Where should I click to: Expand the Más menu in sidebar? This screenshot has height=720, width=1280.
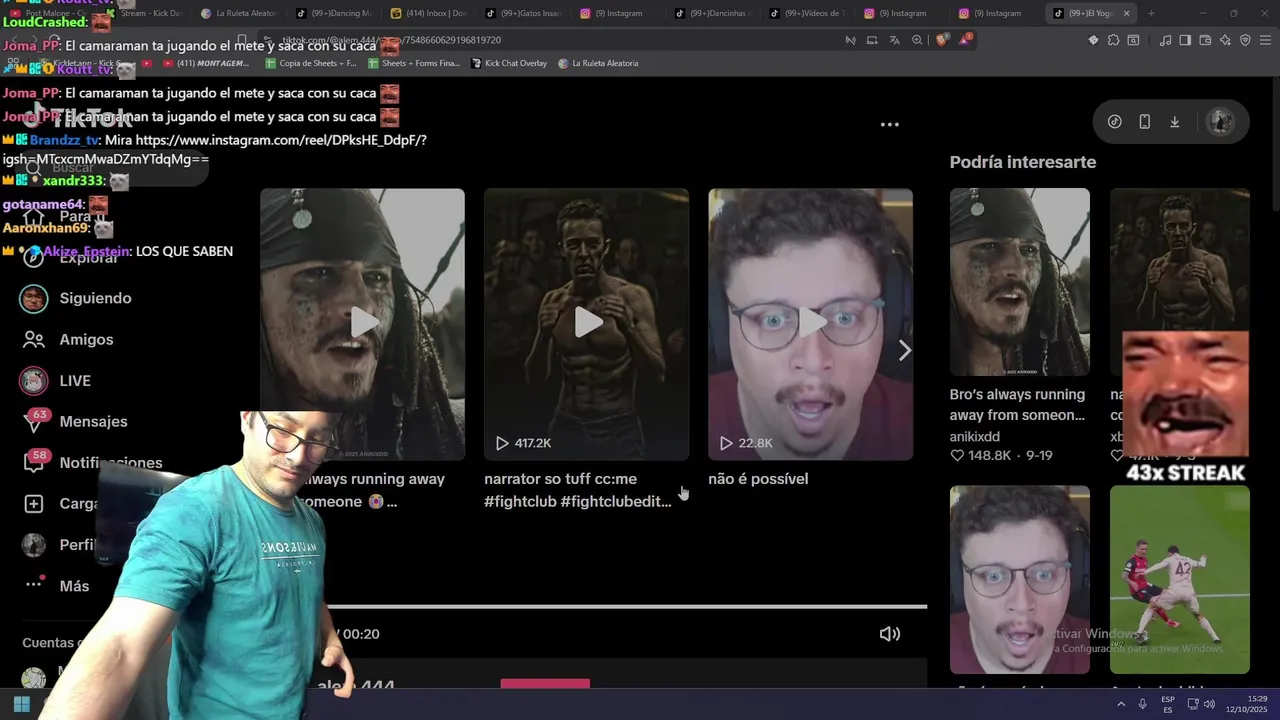[74, 586]
